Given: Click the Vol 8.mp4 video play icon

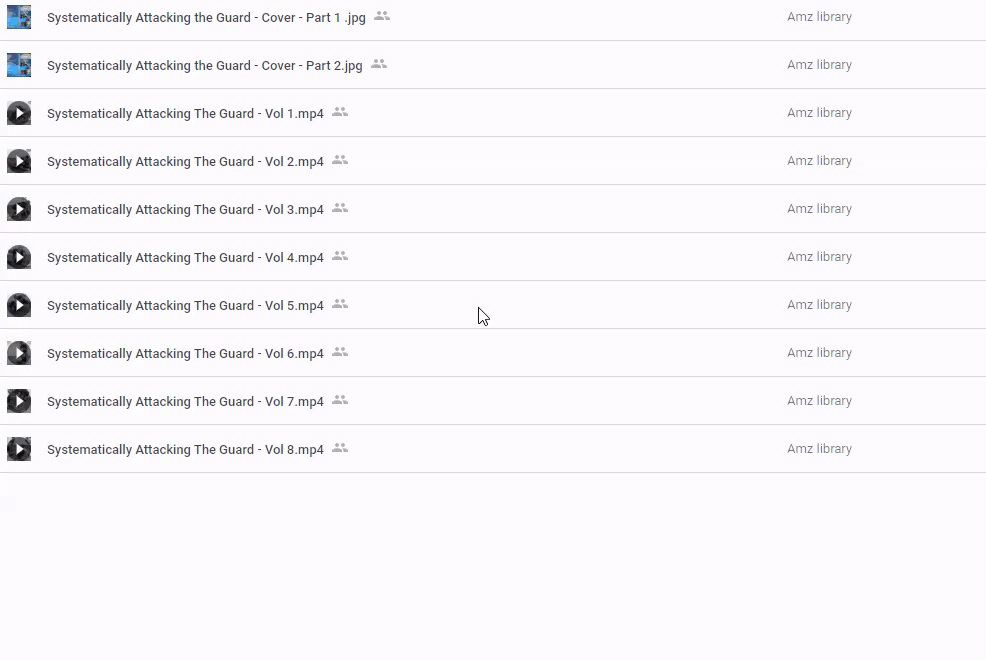Looking at the screenshot, I should tap(19, 449).
